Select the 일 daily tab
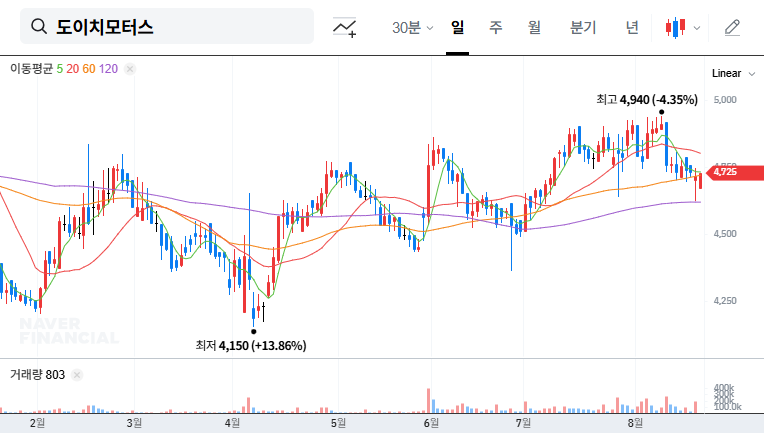This screenshot has width=764, height=433. click(457, 28)
